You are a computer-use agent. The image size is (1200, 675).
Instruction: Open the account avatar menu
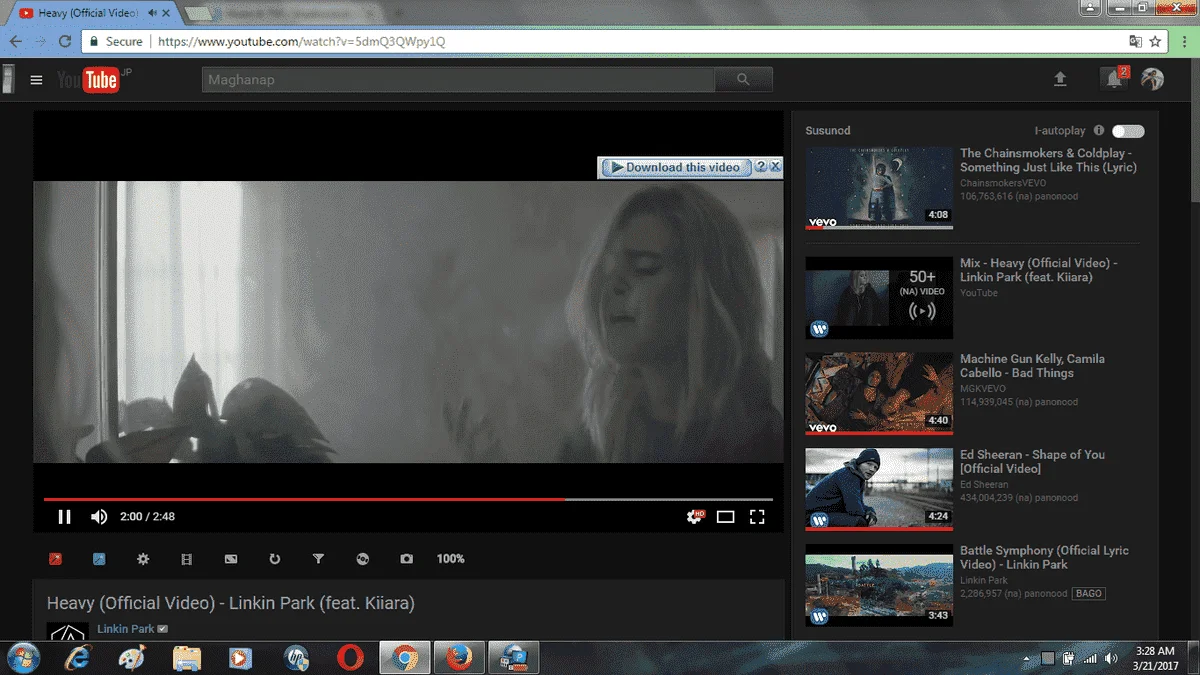(x=1153, y=79)
